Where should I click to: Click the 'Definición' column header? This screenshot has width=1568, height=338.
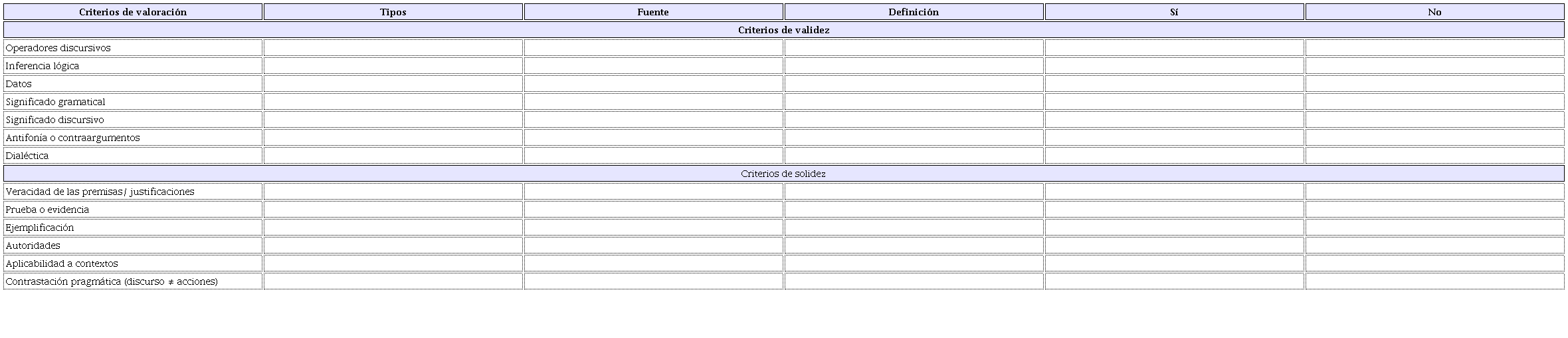pyautogui.click(x=914, y=12)
